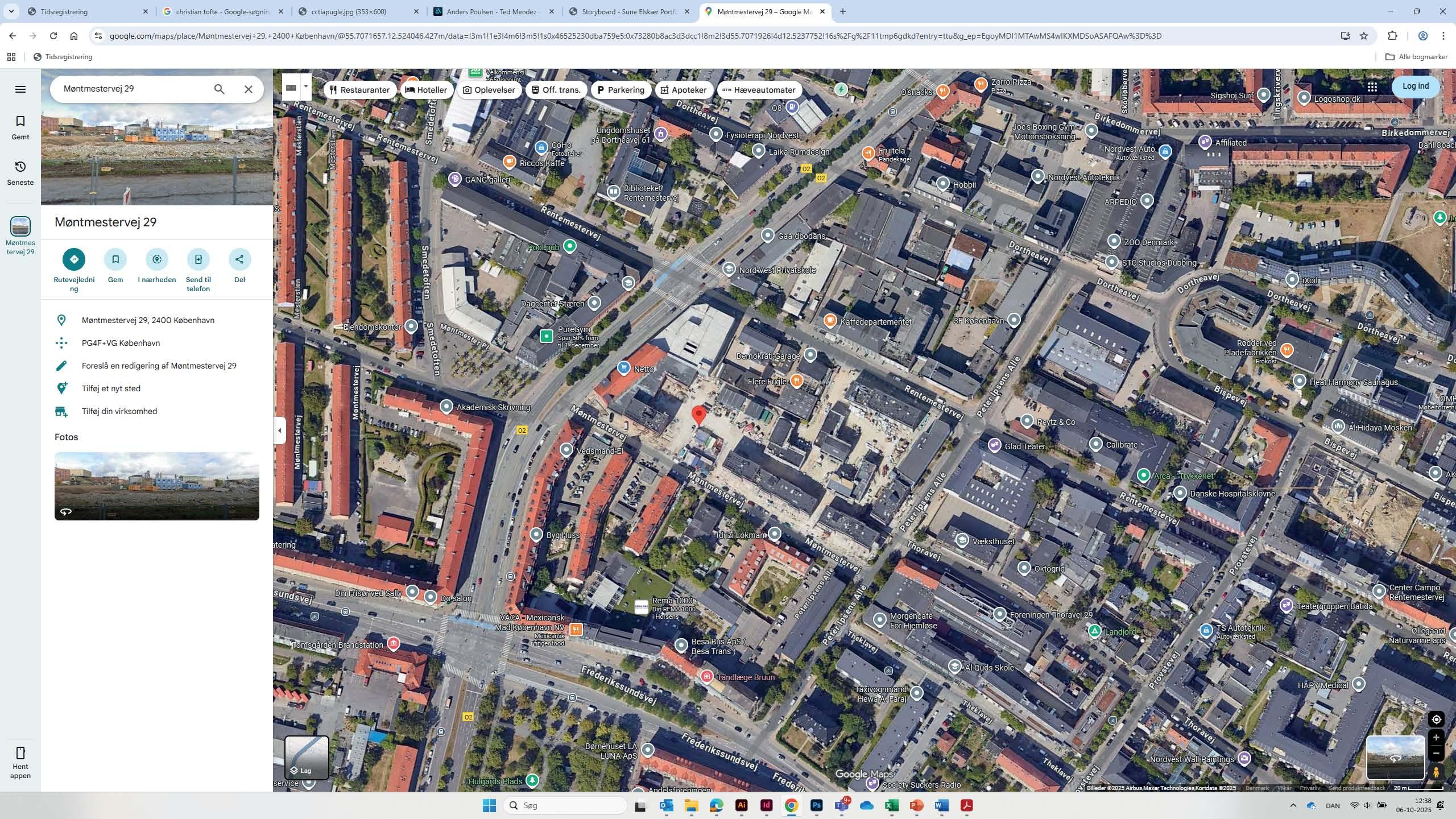
Task: Click the Rutevejledning directions icon
Action: pos(74,259)
